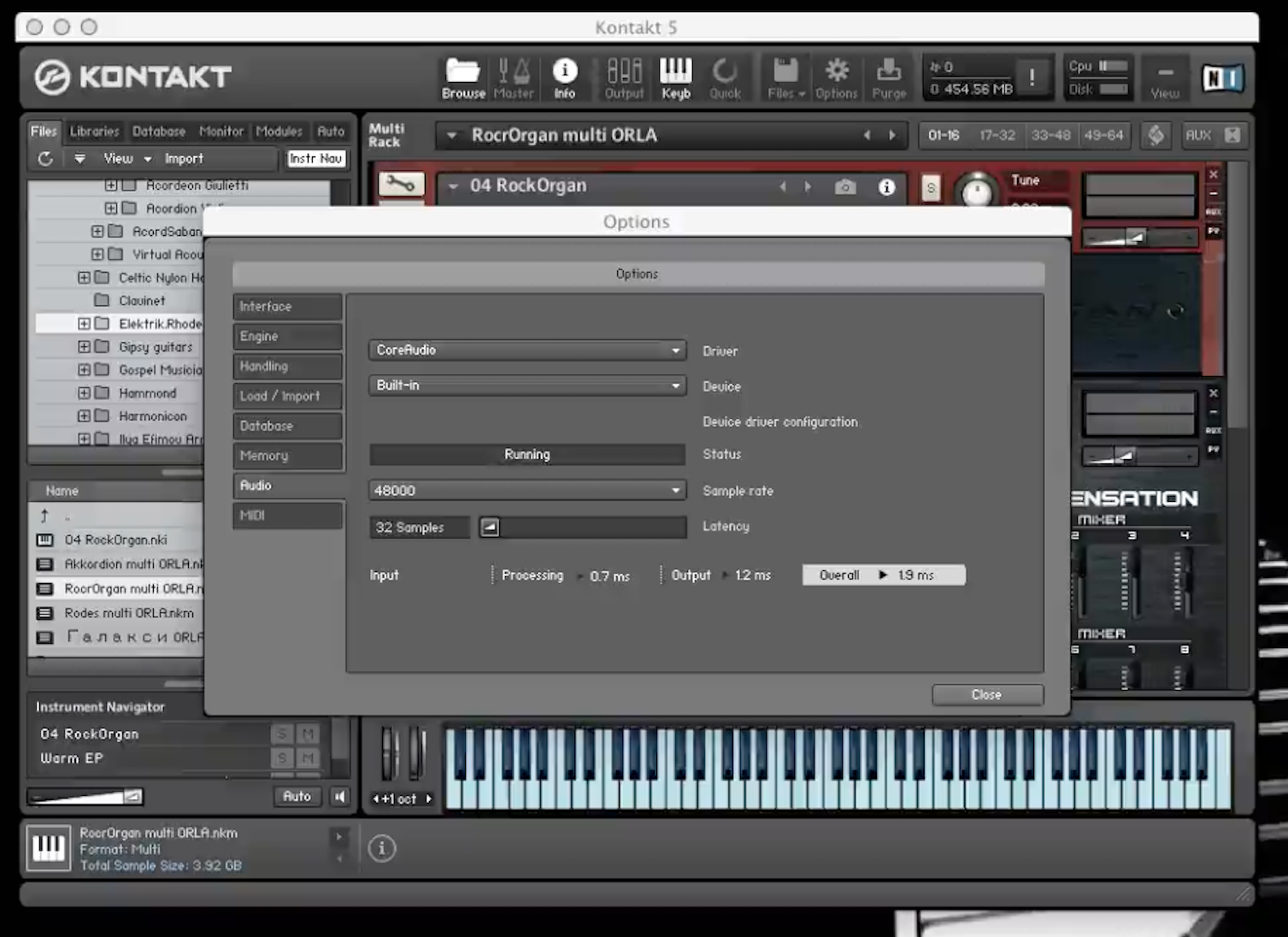This screenshot has height=937, width=1288.
Task: Open the 48000 sample rate dropdown
Action: 527,490
